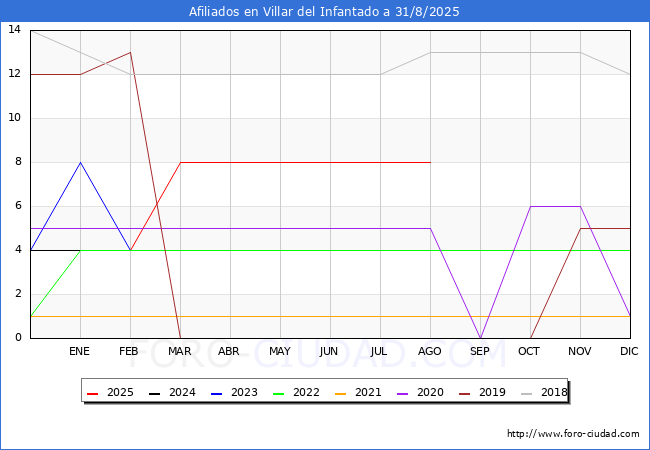Click the gray 2018 legend swatch
The height and width of the screenshot is (450, 650).
pyautogui.click(x=526, y=393)
